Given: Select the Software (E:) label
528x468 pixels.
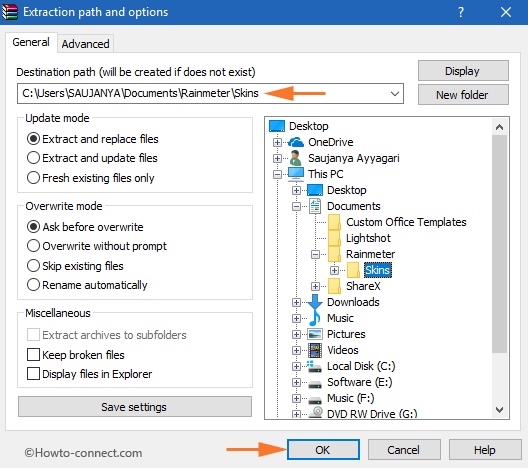Looking at the screenshot, I should tap(360, 382).
